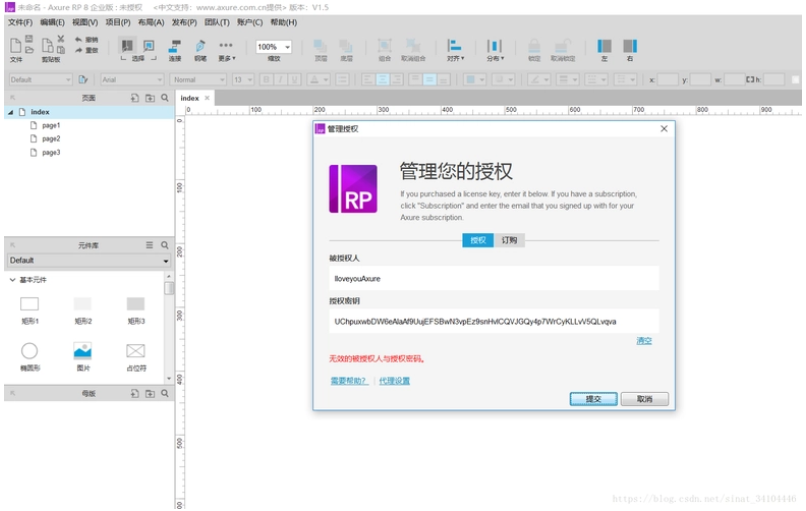Select page2 in pages tree
This screenshot has width=806, height=511.
point(51,139)
